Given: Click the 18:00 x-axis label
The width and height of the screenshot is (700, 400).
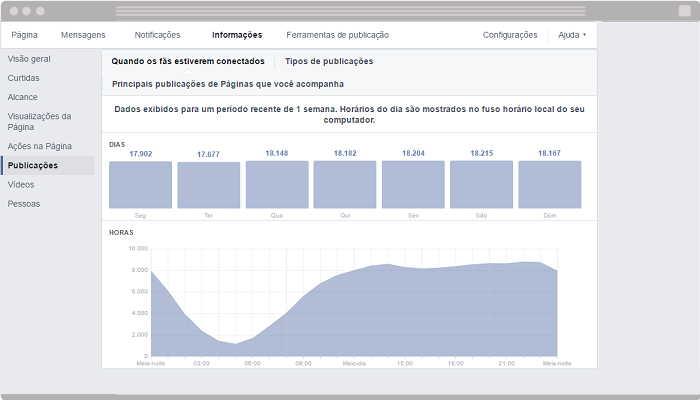Looking at the screenshot, I should point(455,363).
